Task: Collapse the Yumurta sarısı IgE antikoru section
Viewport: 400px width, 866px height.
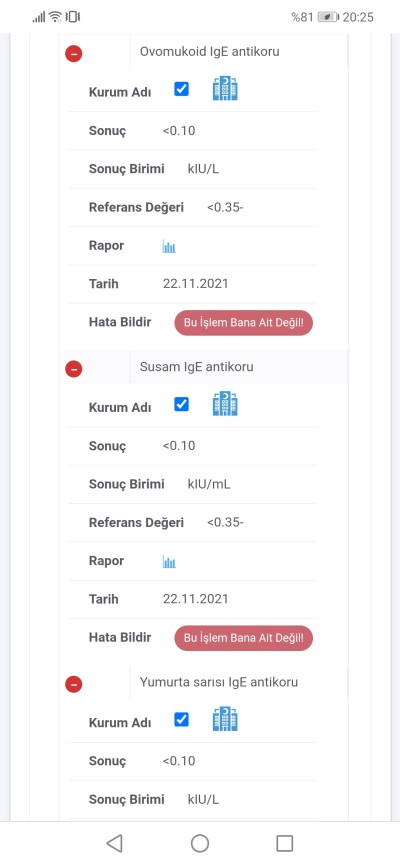Action: [73, 684]
